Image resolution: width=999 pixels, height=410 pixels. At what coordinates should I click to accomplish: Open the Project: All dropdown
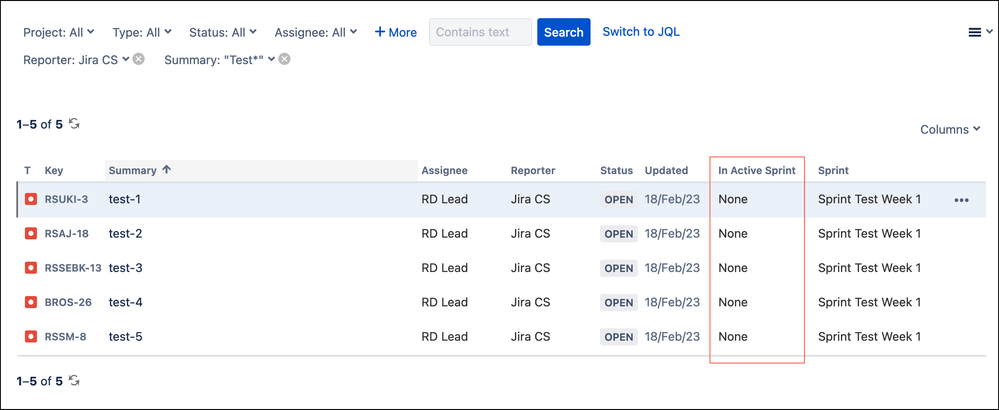59,32
